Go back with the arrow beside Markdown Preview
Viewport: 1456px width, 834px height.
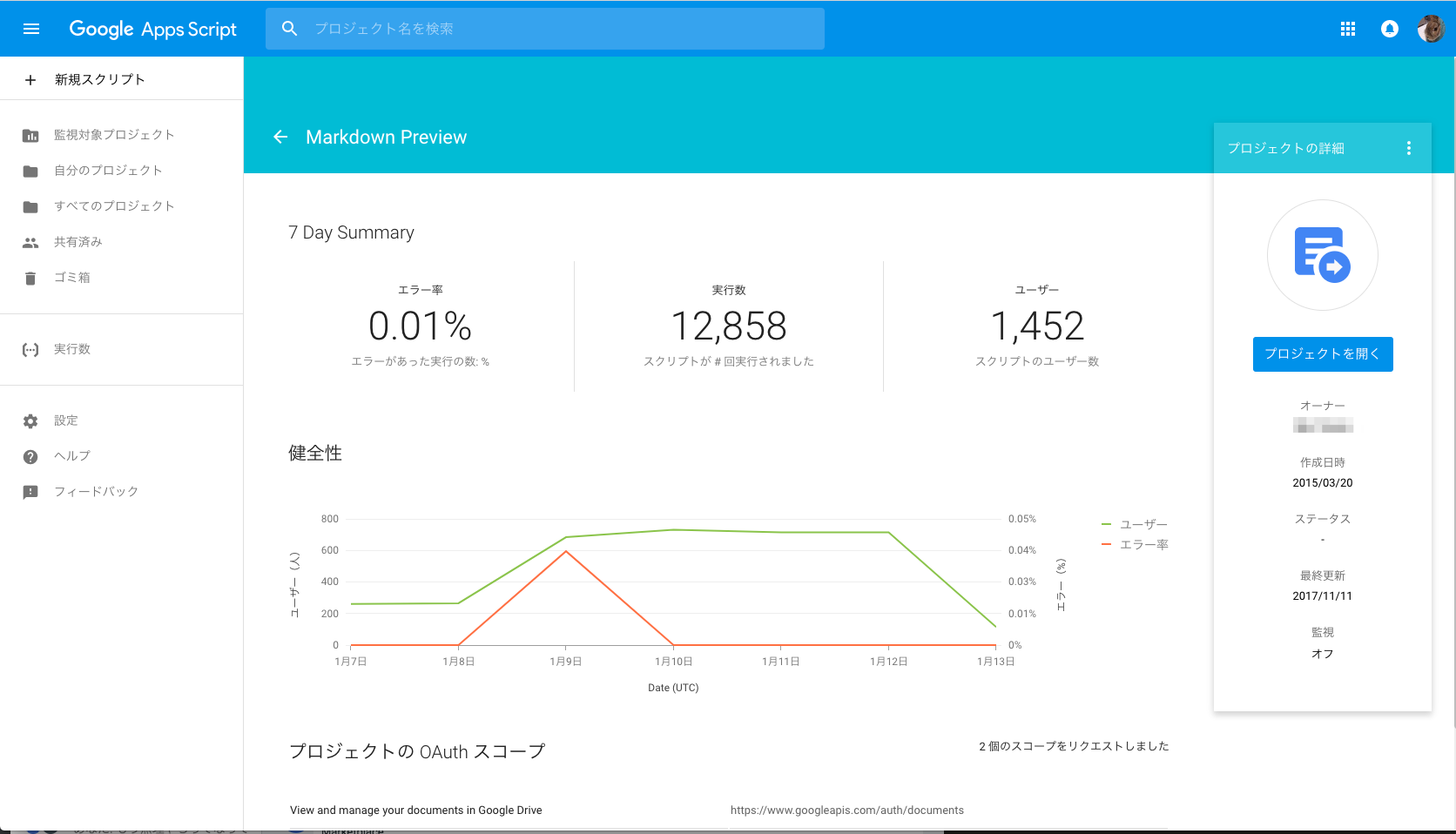coord(280,137)
